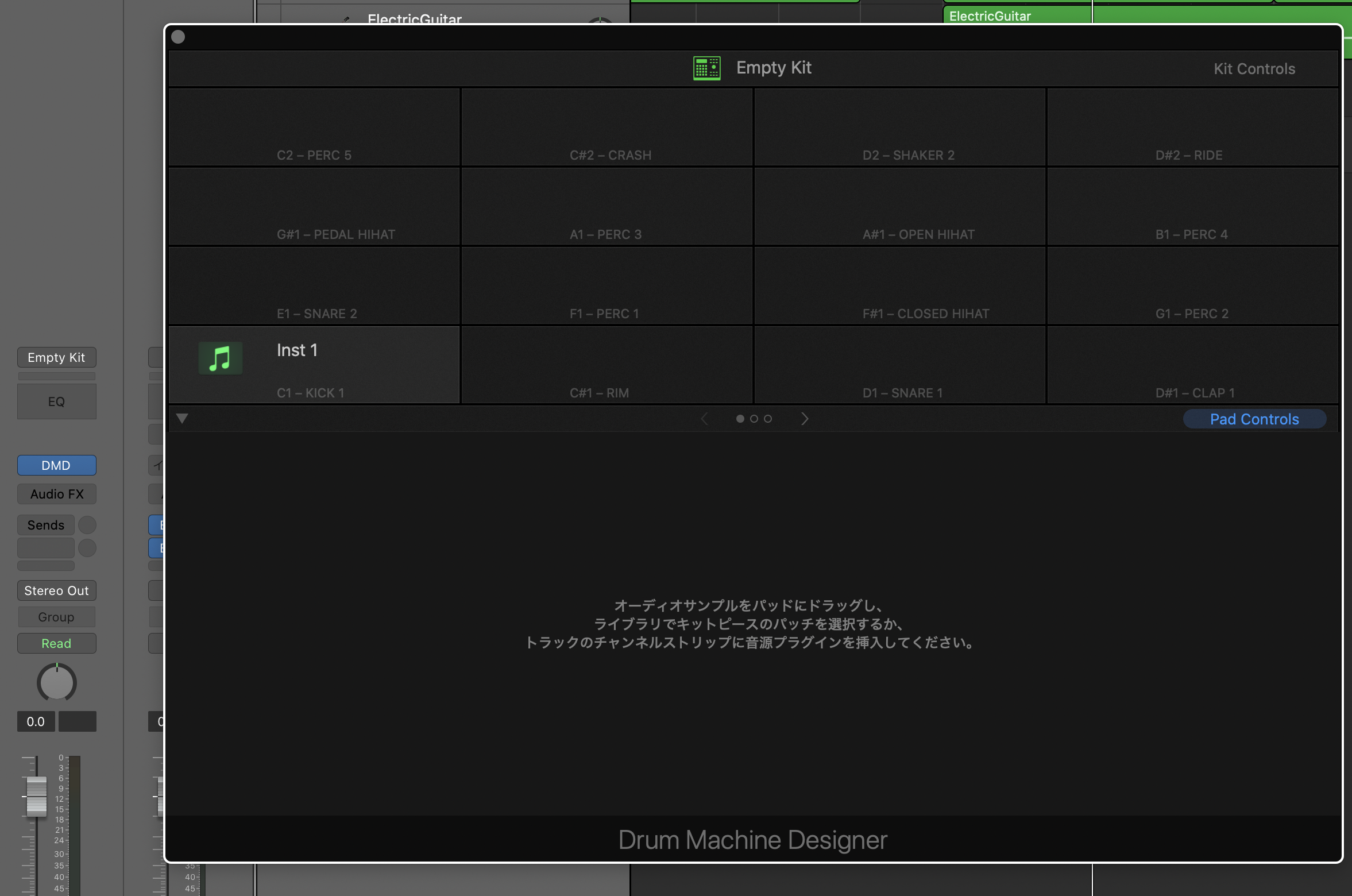Click the green music note icon on the Inst 1 pad

220,358
